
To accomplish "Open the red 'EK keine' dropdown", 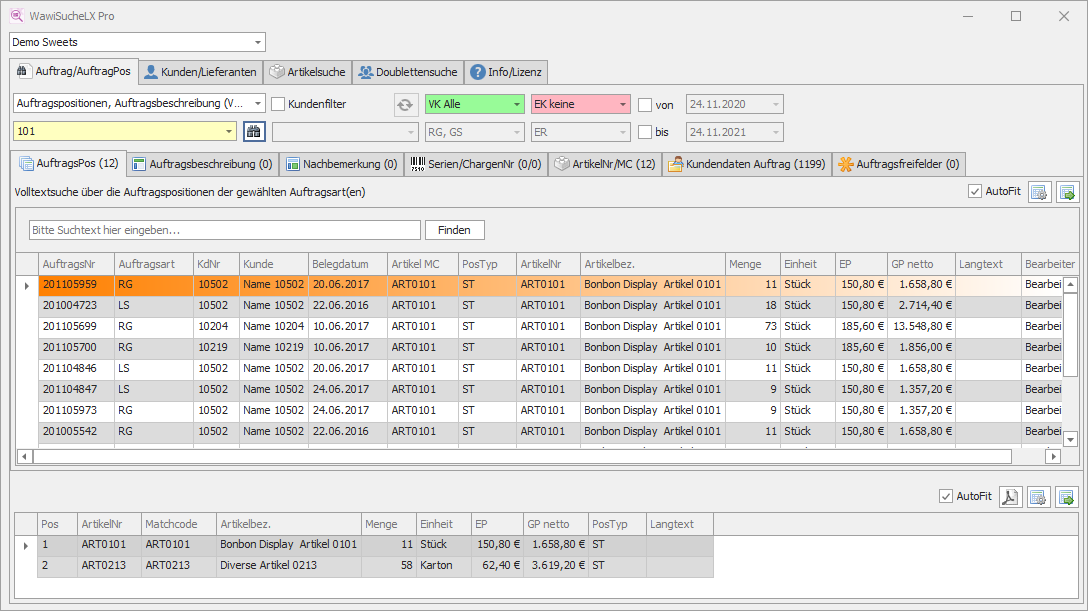I will coord(623,104).
